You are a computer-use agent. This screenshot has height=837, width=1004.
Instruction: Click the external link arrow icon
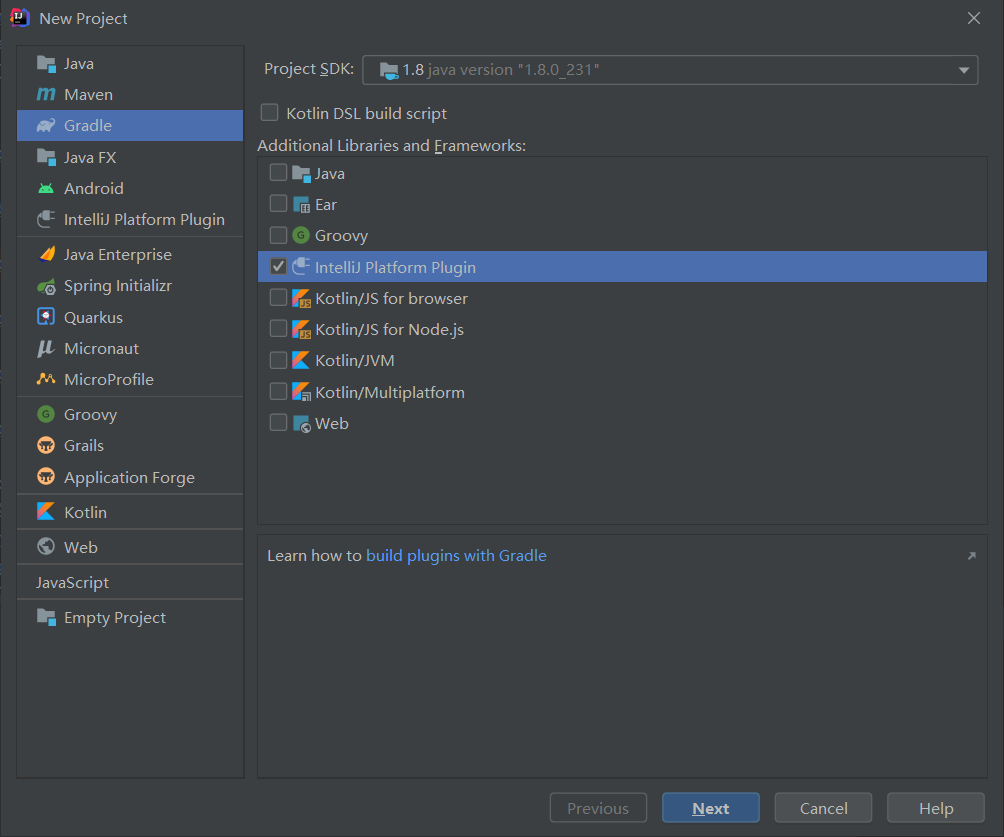(x=971, y=556)
